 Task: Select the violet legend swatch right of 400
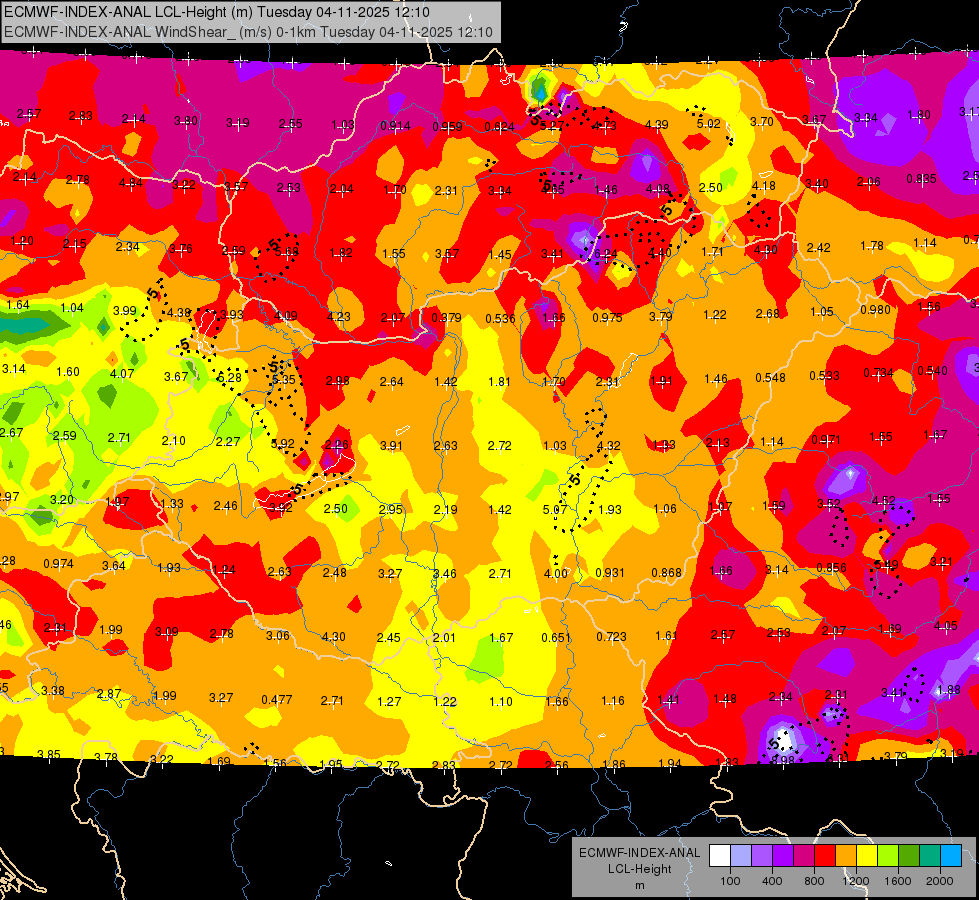783,856
